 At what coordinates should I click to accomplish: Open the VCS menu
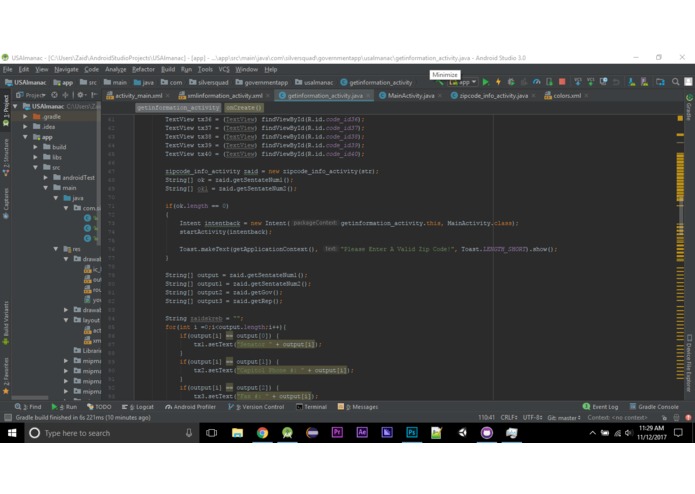(224, 70)
